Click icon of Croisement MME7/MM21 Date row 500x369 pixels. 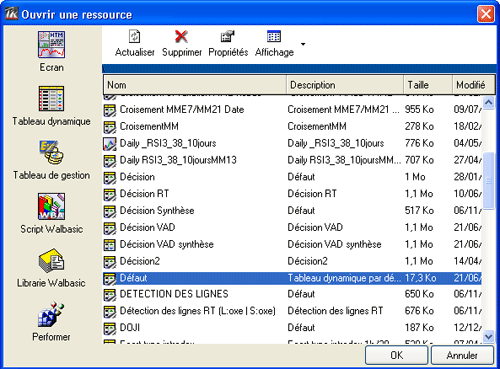(x=110, y=110)
